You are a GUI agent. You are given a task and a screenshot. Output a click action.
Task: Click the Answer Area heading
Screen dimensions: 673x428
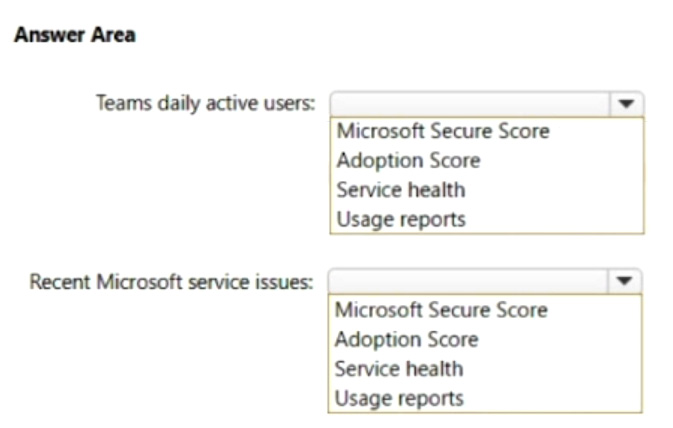(x=74, y=35)
